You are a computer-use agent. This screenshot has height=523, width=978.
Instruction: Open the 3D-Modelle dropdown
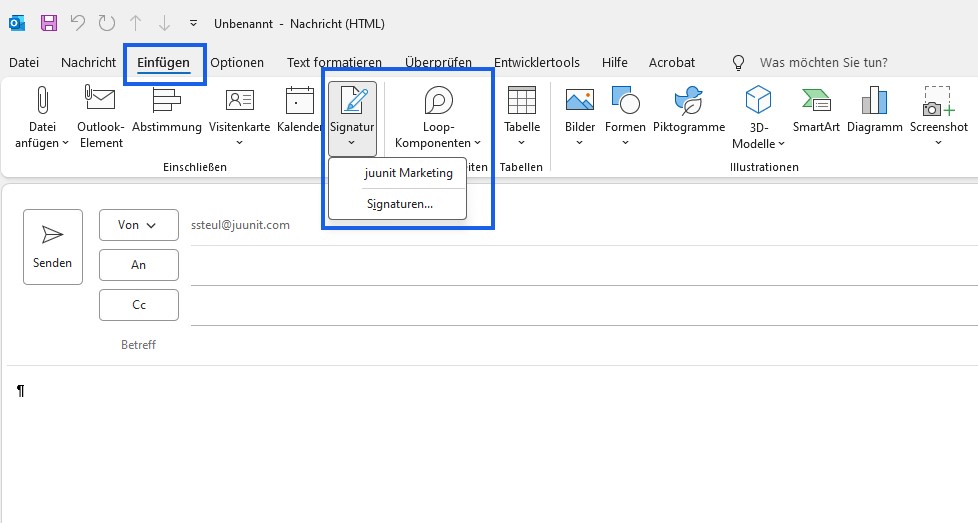[758, 118]
